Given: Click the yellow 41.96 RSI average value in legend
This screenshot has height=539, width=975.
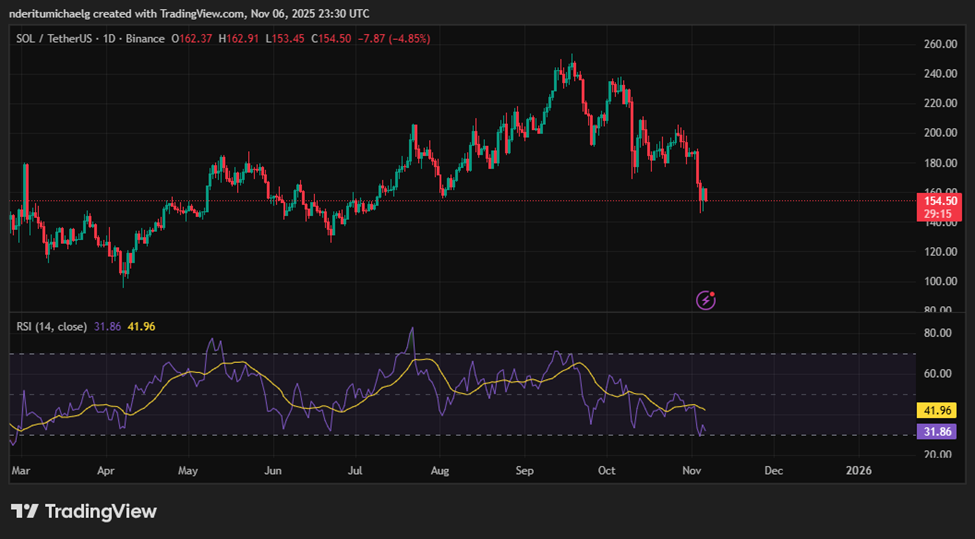Looking at the screenshot, I should (x=140, y=326).
